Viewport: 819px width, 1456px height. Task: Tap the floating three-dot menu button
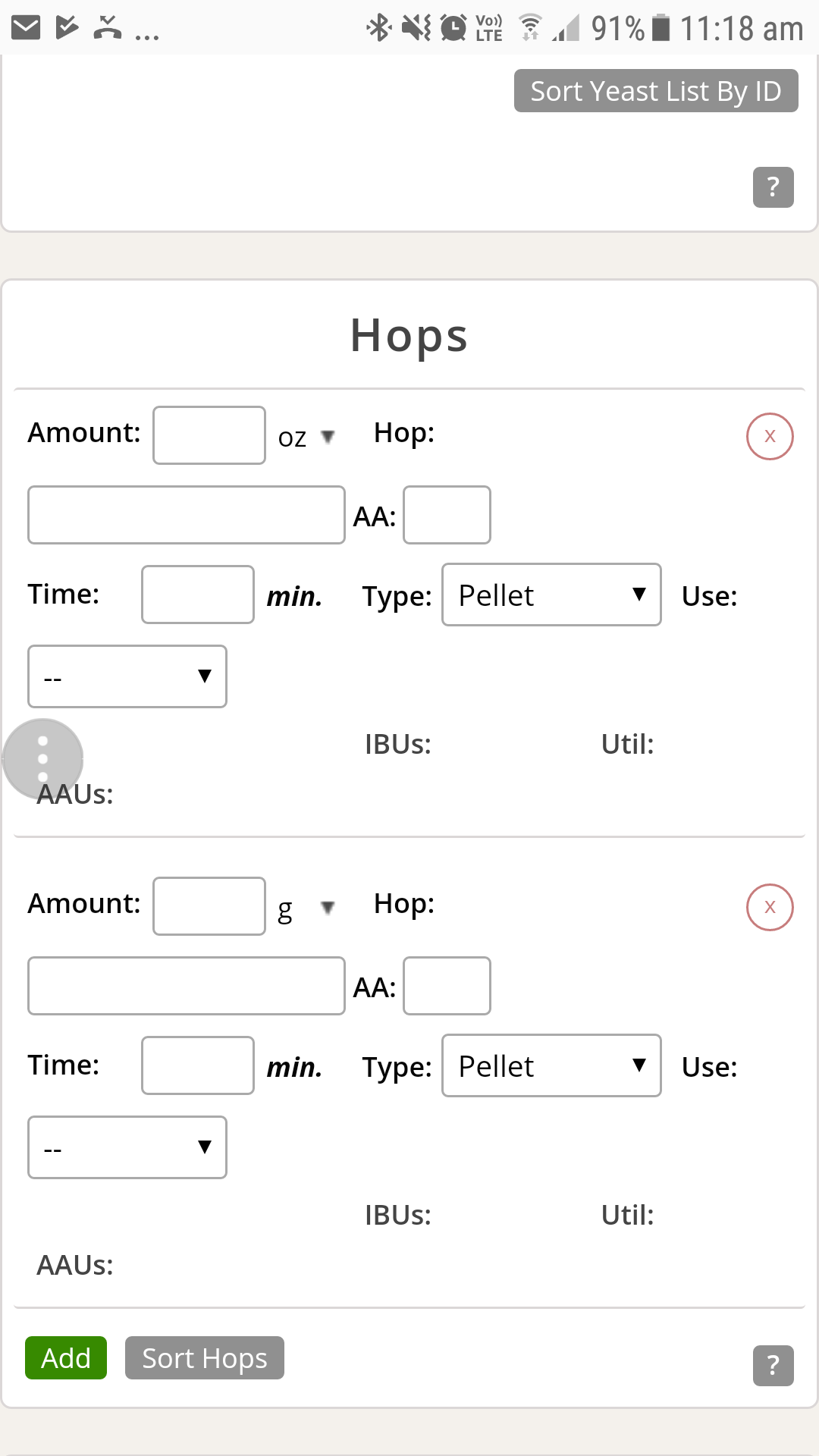click(42, 758)
